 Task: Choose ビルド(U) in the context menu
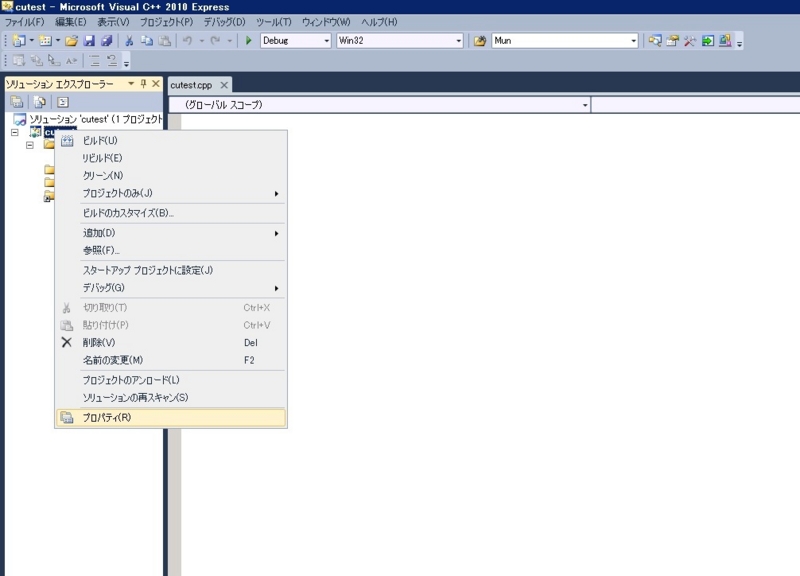tap(170, 141)
